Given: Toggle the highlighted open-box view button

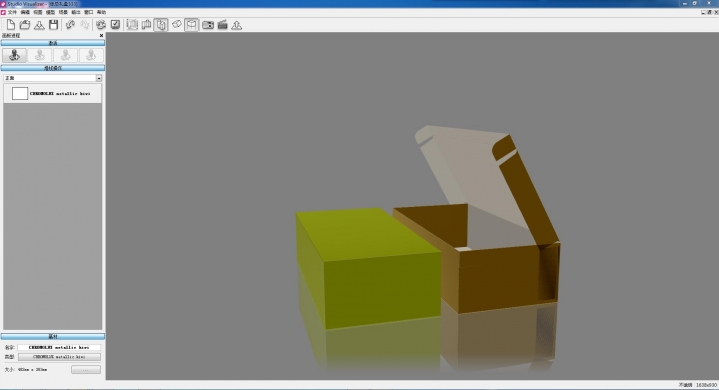Looking at the screenshot, I should [x=192, y=25].
